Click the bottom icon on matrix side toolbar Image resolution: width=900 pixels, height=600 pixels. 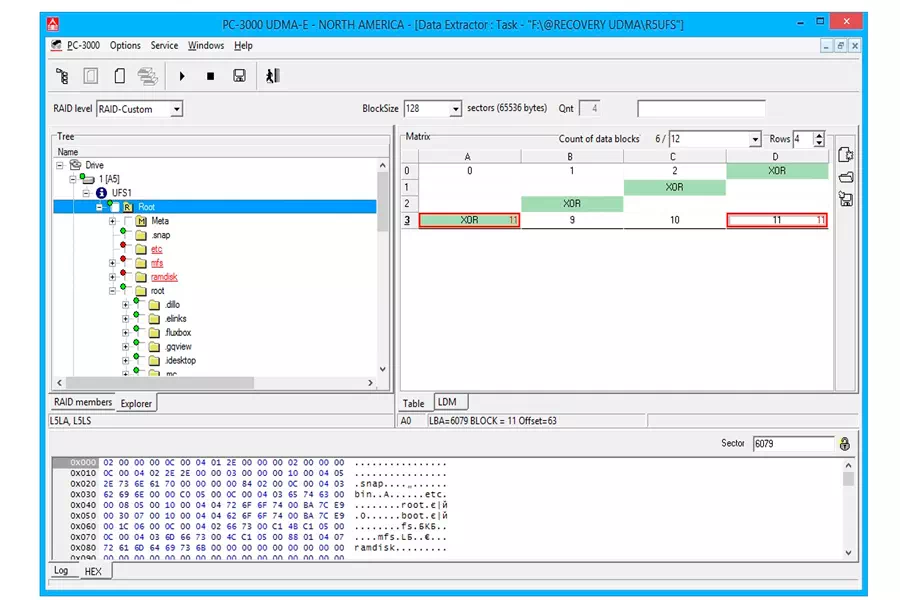pyautogui.click(x=845, y=199)
